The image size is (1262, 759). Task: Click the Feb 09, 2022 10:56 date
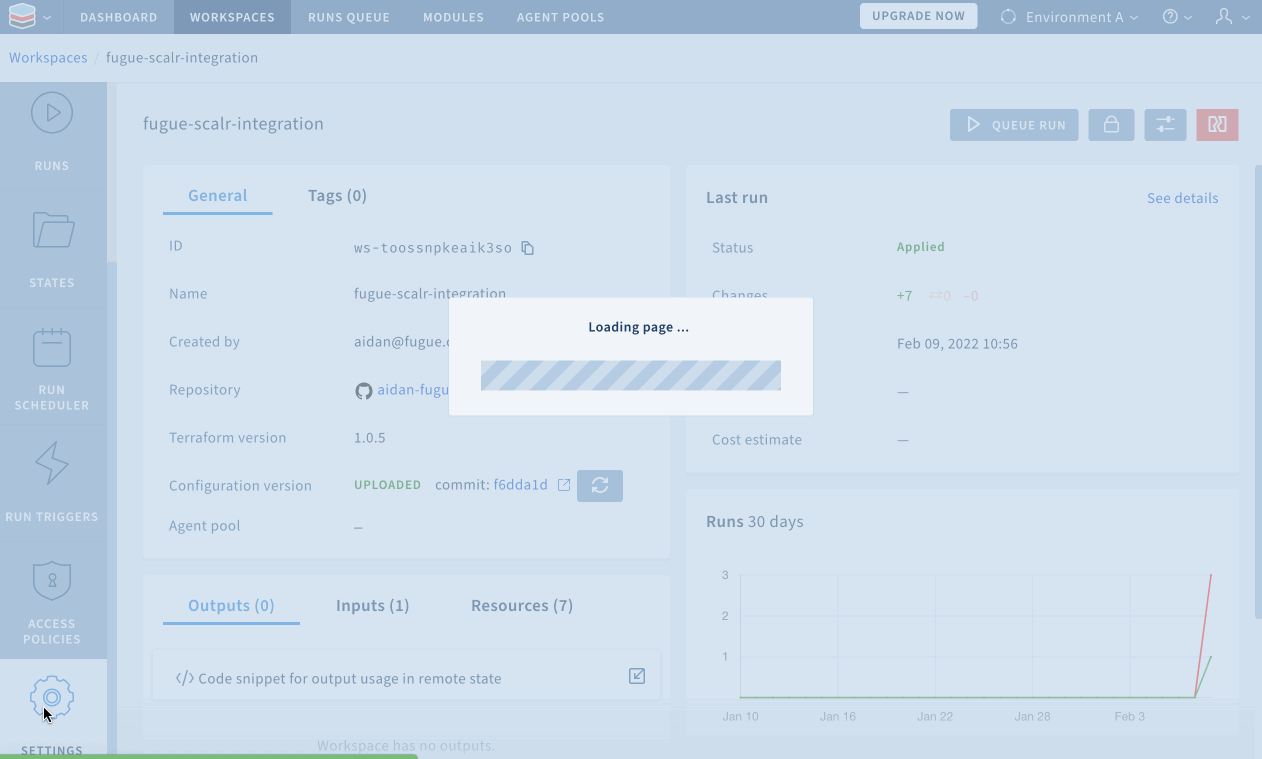[957, 344]
